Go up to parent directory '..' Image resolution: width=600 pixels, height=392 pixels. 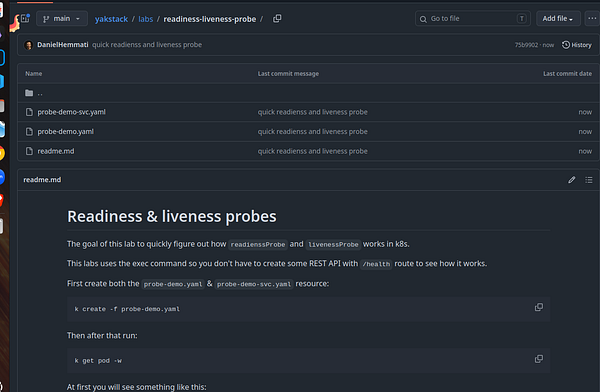pyautogui.click(x=40, y=93)
